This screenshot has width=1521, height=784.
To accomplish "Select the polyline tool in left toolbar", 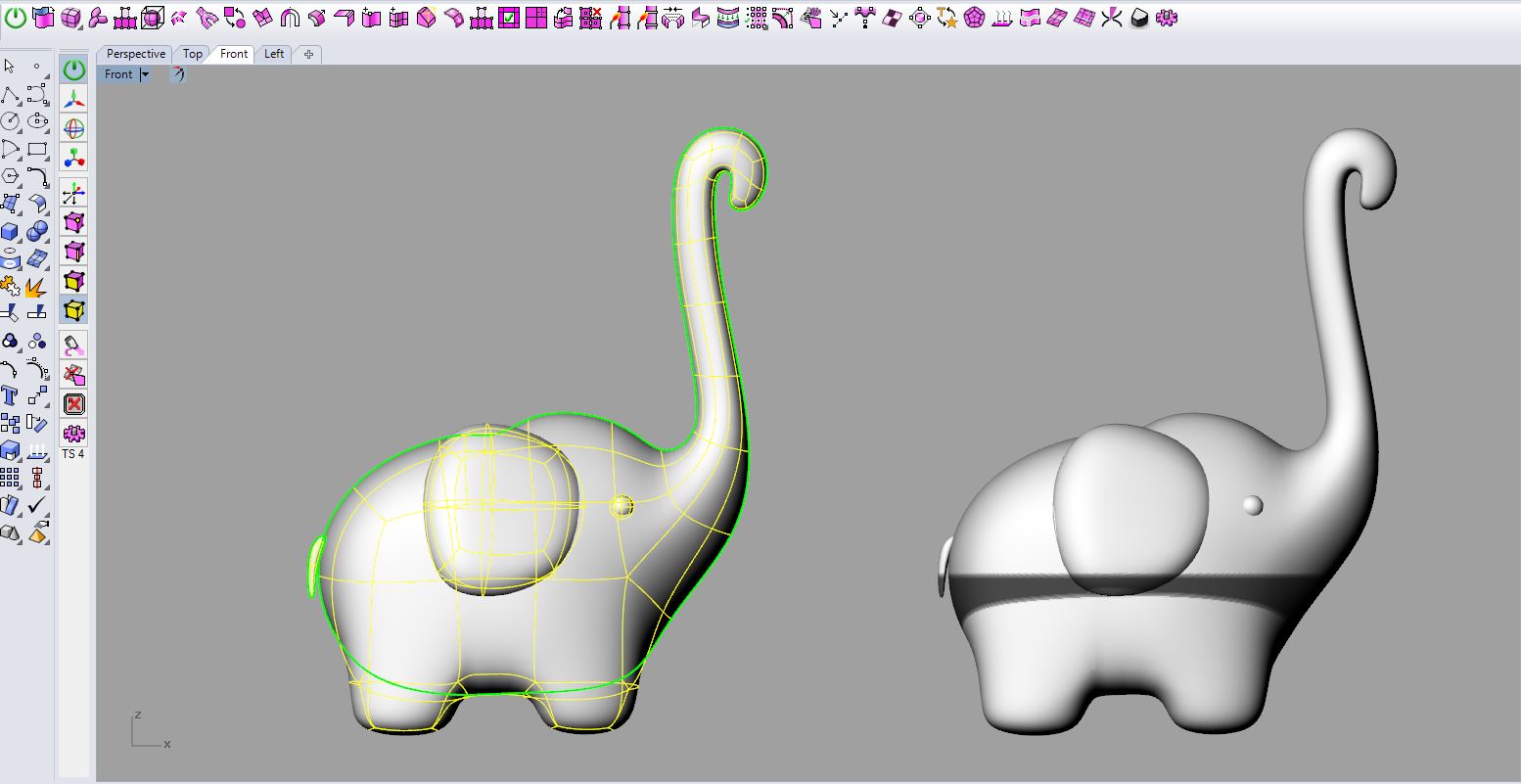I will click(x=10, y=95).
